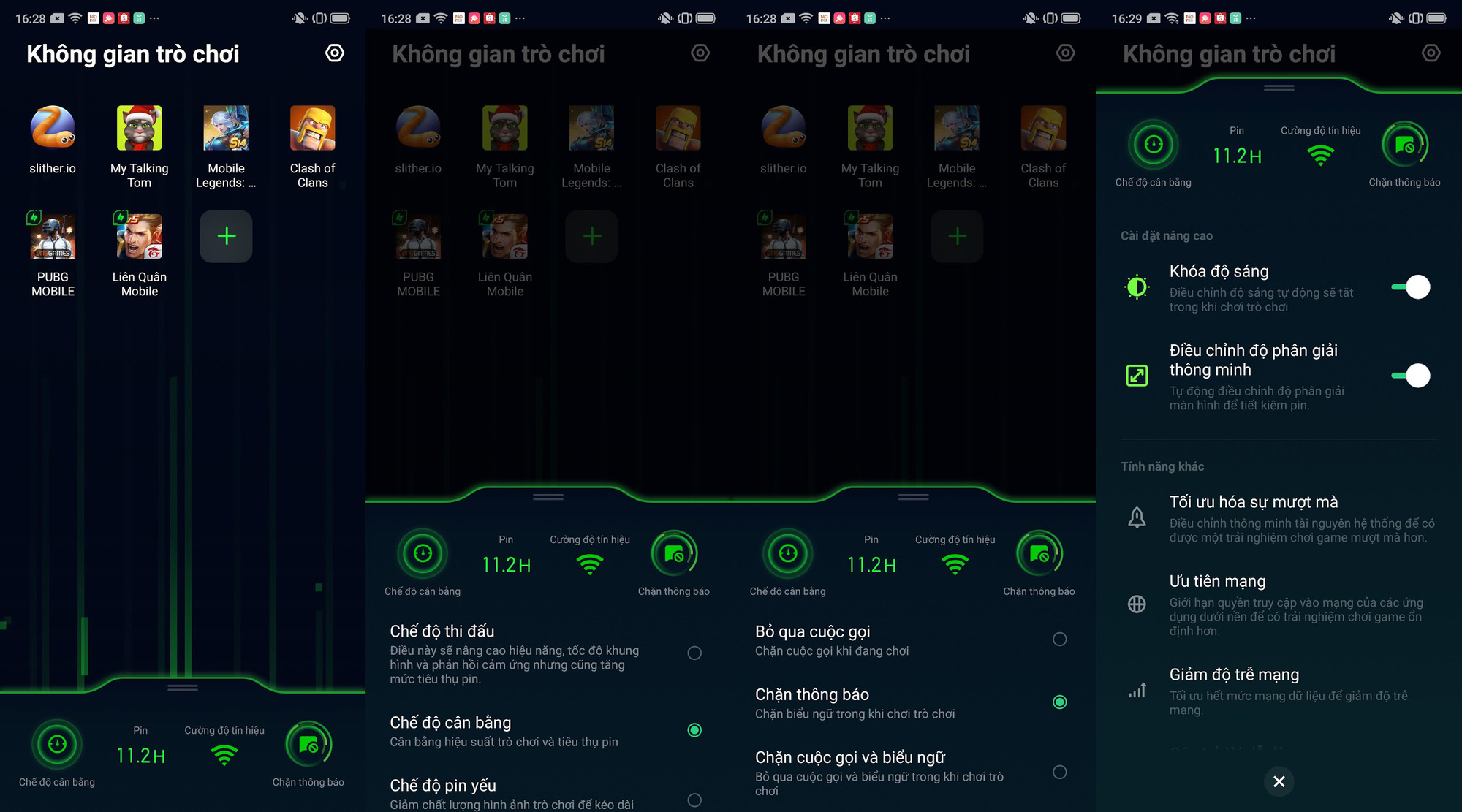Select Chế độ thi đấu competition mode radio button
This screenshot has height=812, width=1462.
pos(694,653)
